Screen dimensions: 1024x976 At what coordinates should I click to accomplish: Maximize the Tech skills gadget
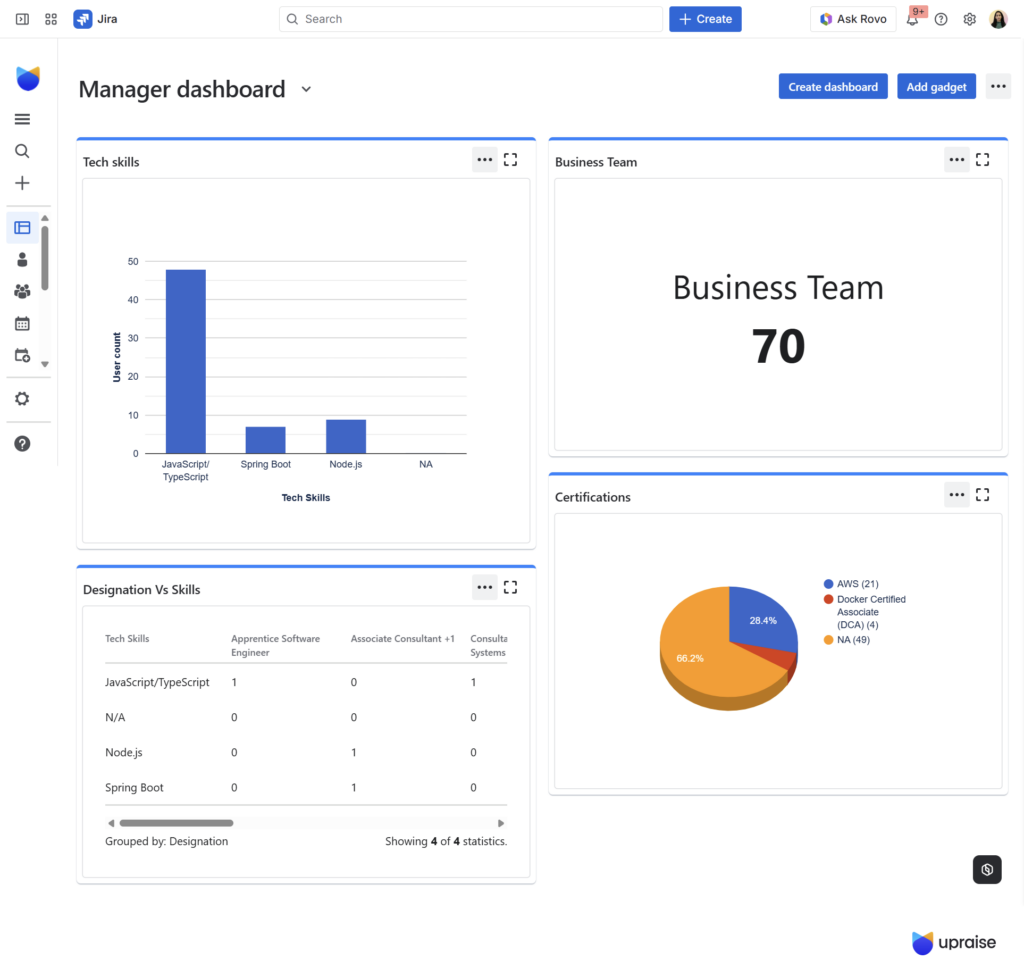point(510,160)
